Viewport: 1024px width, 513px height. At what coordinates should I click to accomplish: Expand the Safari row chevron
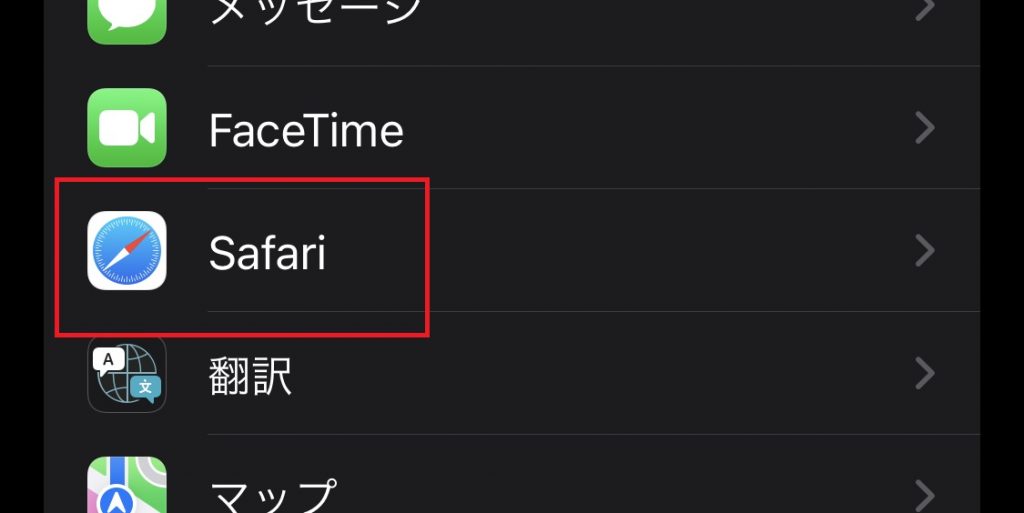pos(924,251)
